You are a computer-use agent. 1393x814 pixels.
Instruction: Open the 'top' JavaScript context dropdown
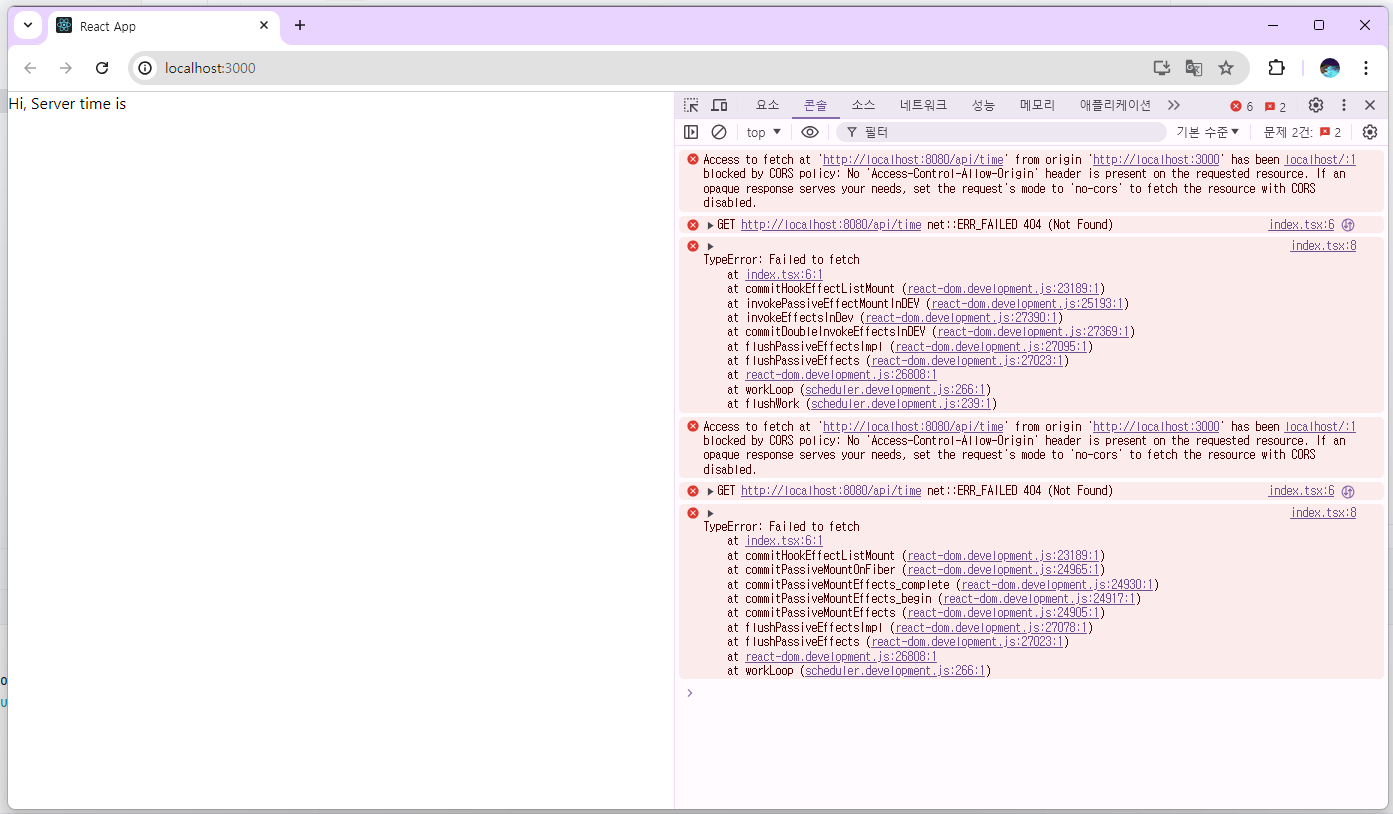[x=764, y=132]
